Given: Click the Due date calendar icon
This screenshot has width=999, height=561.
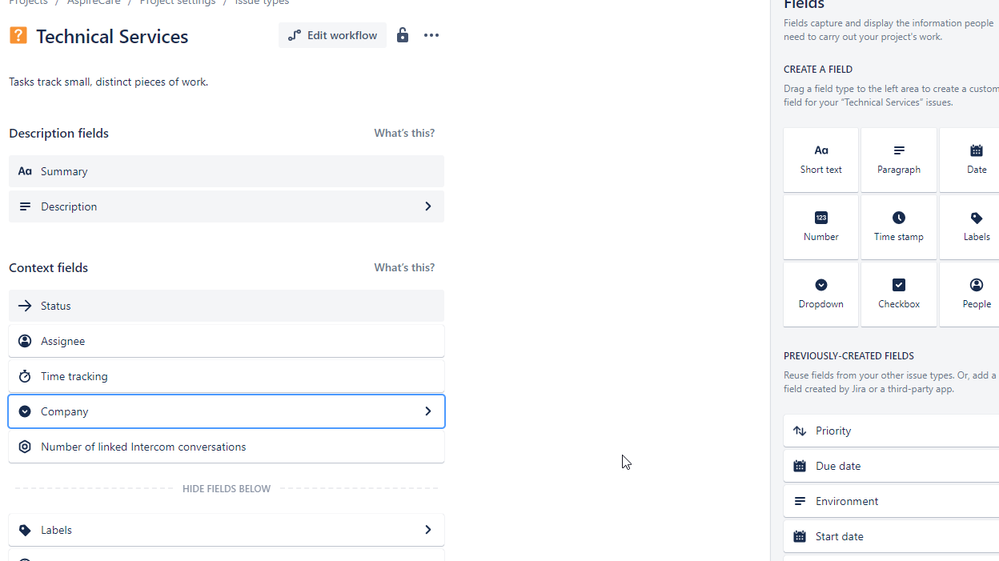Looking at the screenshot, I should point(800,466).
